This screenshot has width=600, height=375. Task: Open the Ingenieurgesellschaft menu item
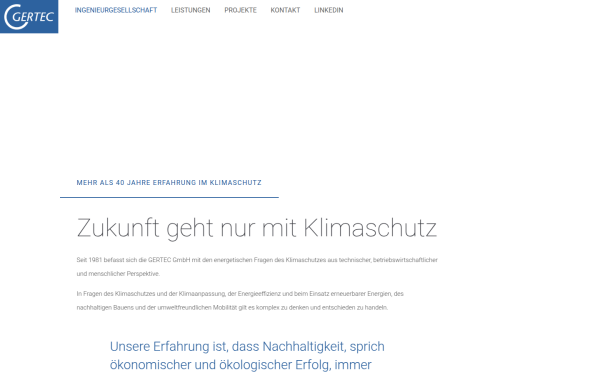point(116,10)
